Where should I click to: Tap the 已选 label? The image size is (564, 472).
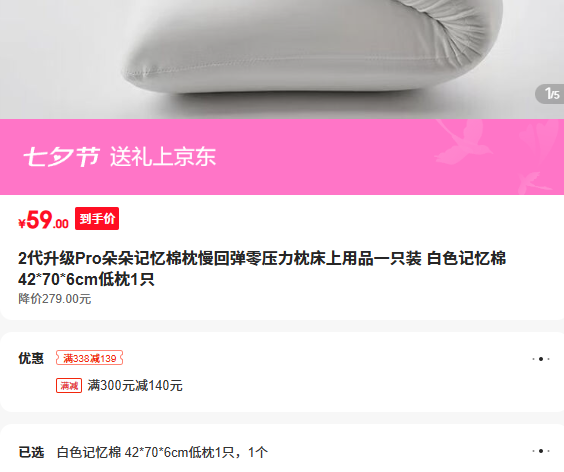31,452
